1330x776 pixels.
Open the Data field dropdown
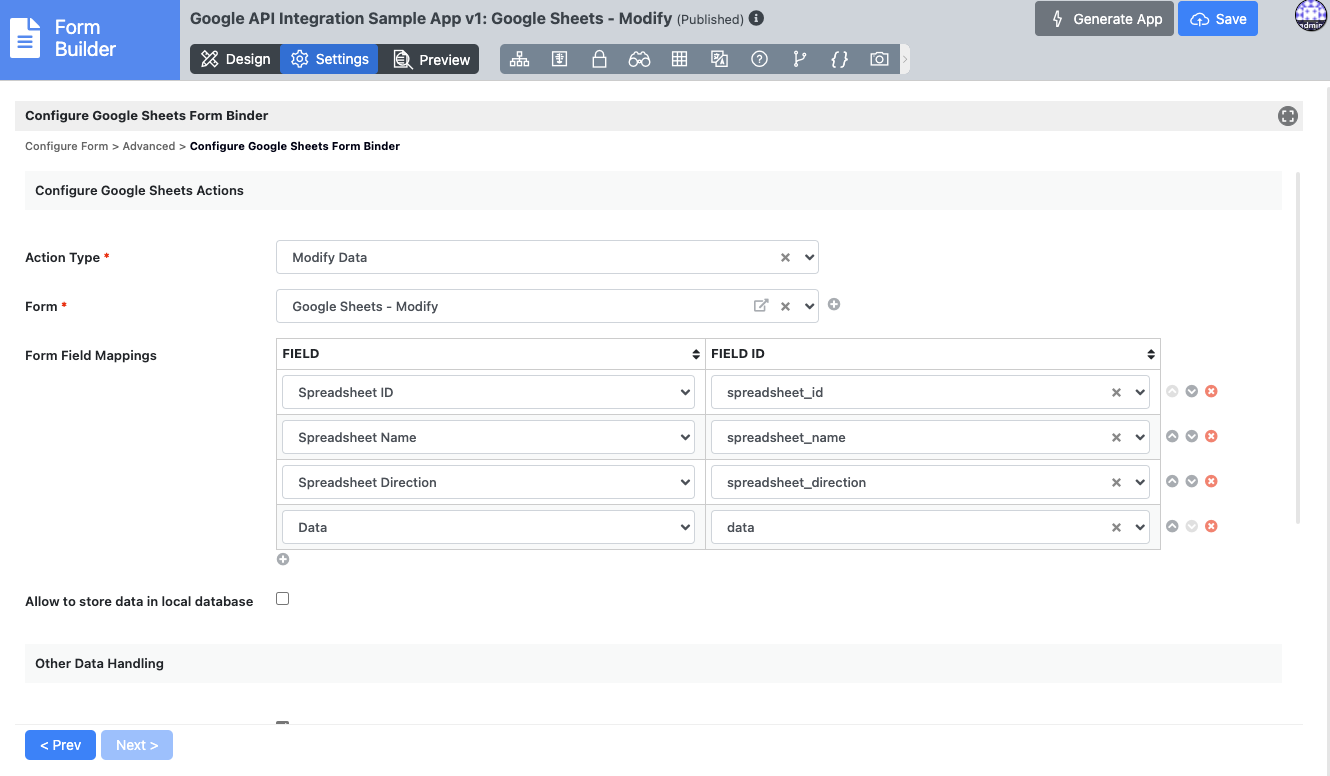[488, 527]
